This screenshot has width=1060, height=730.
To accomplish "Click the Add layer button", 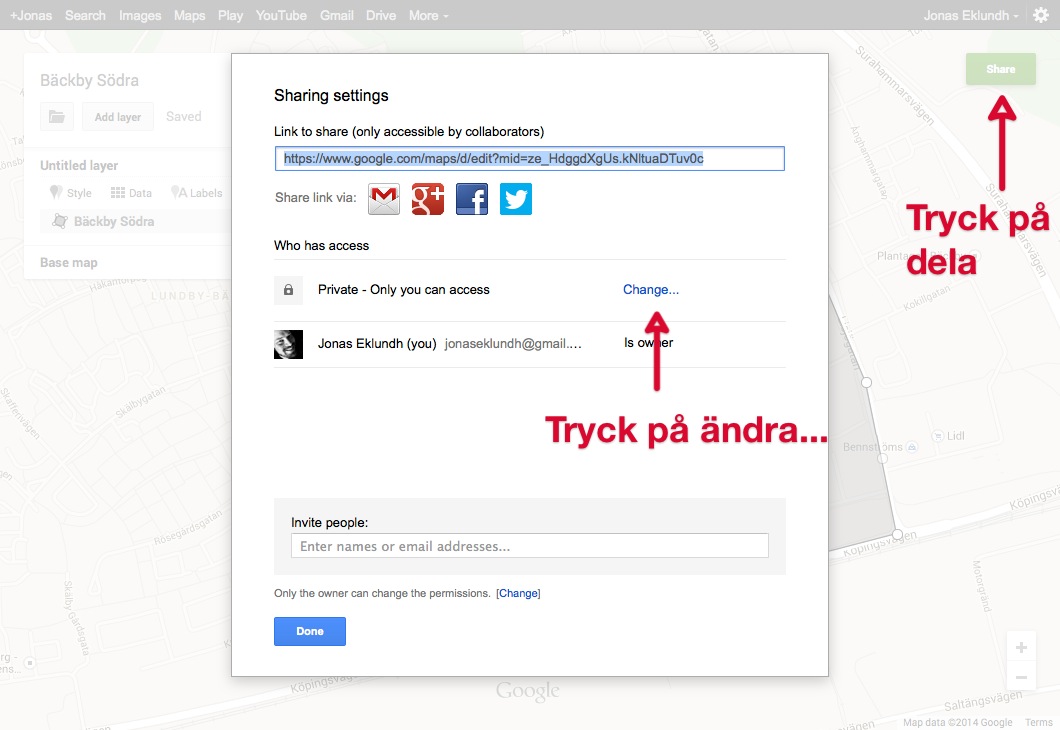I will click(118, 117).
